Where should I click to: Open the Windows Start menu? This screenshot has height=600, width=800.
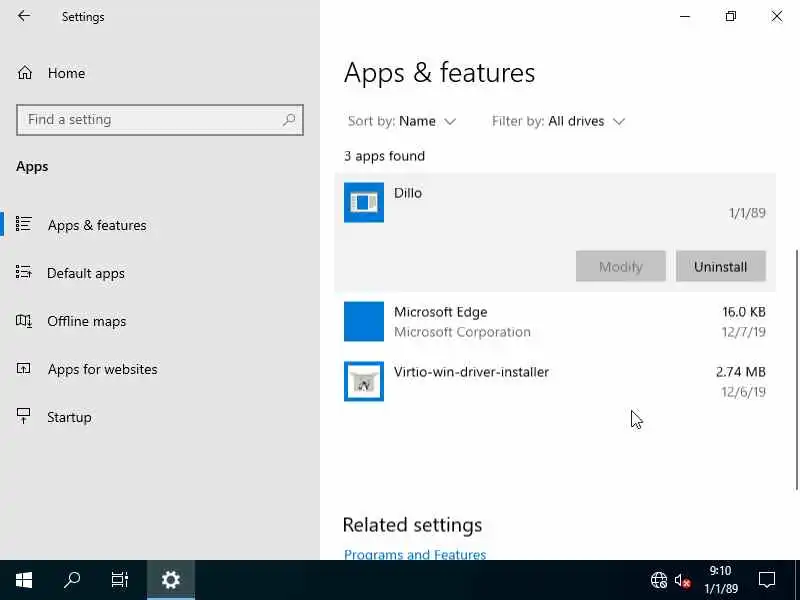(x=24, y=580)
